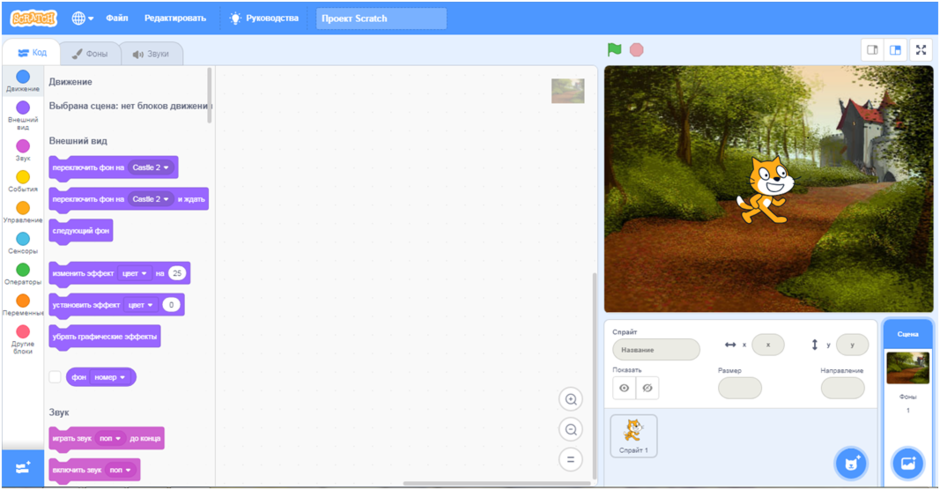Open backdrop dropdown in переключить фон на block
This screenshot has height=490, width=940.
click(x=151, y=167)
